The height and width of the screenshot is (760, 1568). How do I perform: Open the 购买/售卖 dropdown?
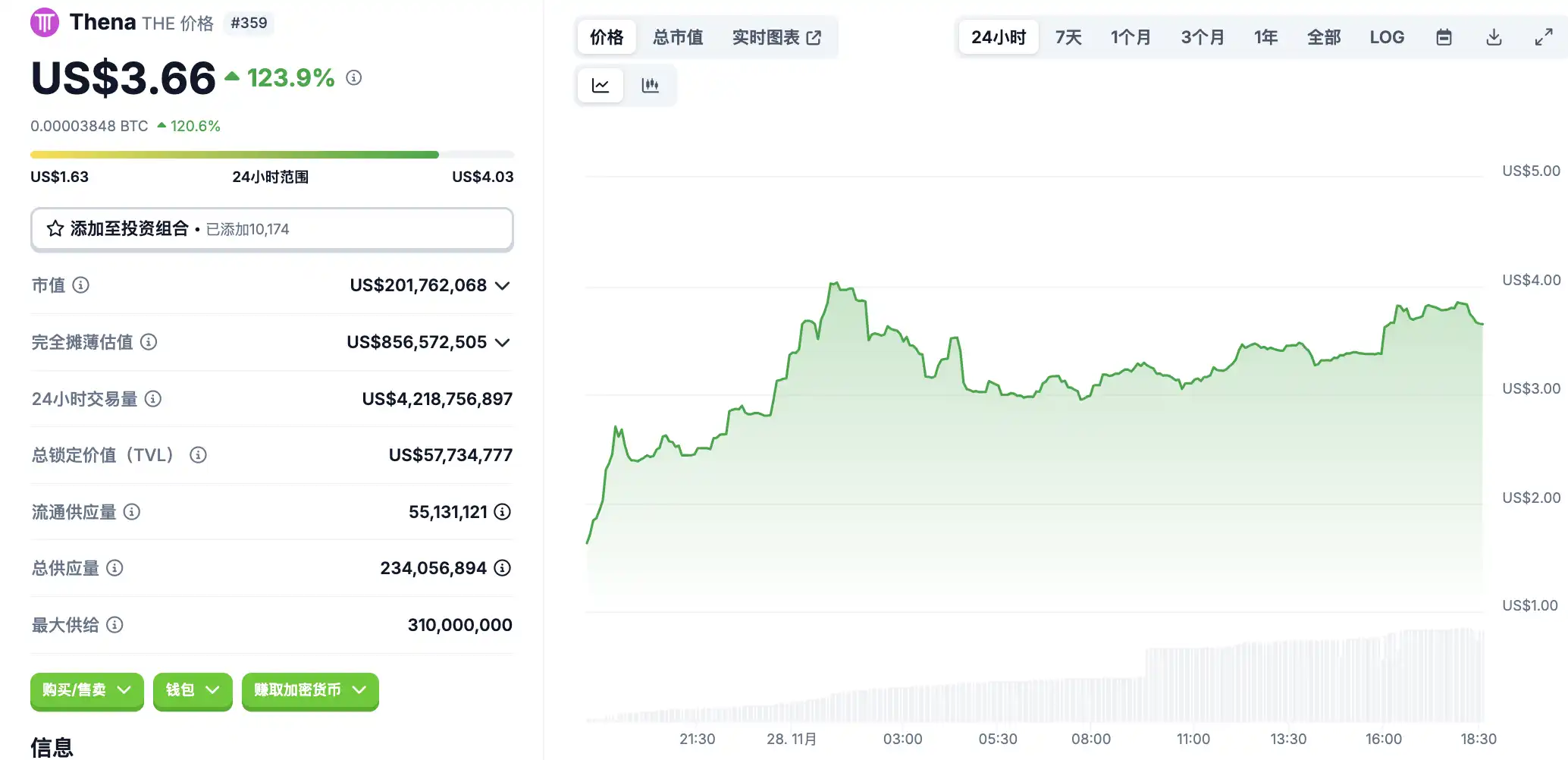pos(86,690)
